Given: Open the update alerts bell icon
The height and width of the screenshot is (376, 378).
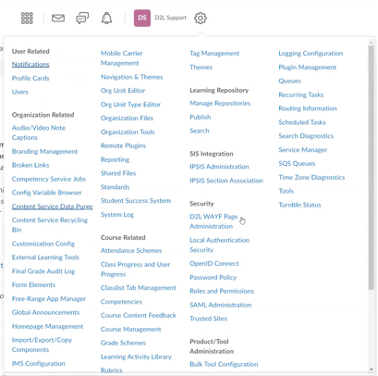Looking at the screenshot, I should 107,18.
